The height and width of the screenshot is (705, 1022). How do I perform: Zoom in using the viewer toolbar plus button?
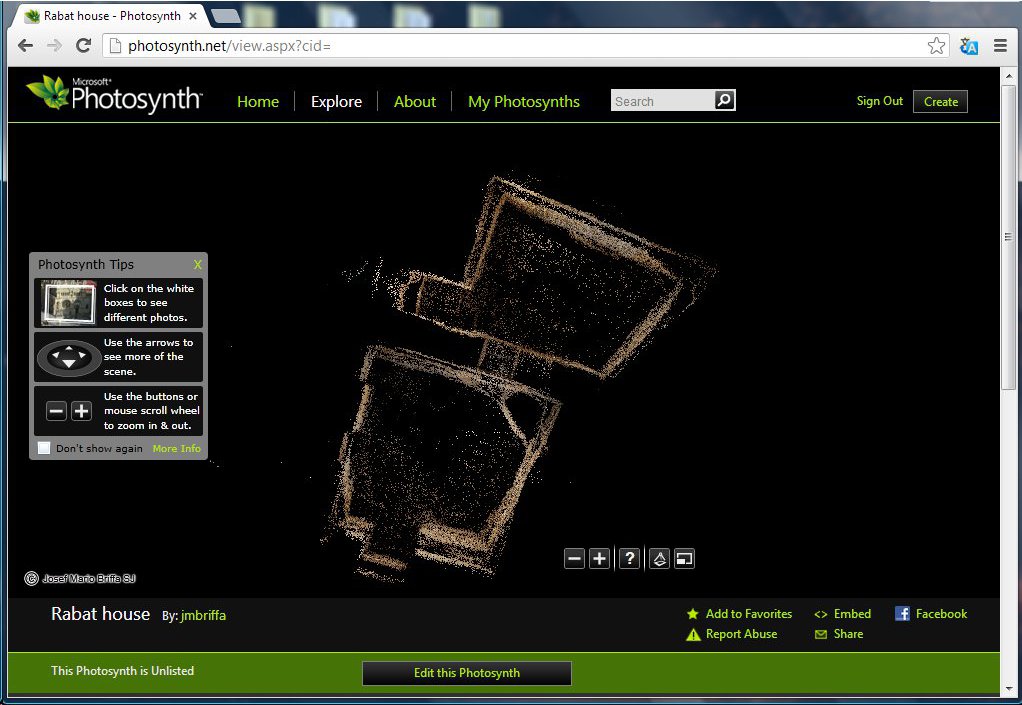click(599, 559)
